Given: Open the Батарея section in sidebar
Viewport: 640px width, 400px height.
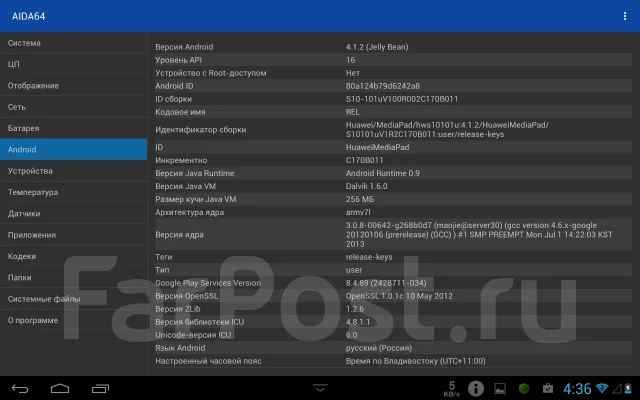Looking at the screenshot, I should point(73,128).
